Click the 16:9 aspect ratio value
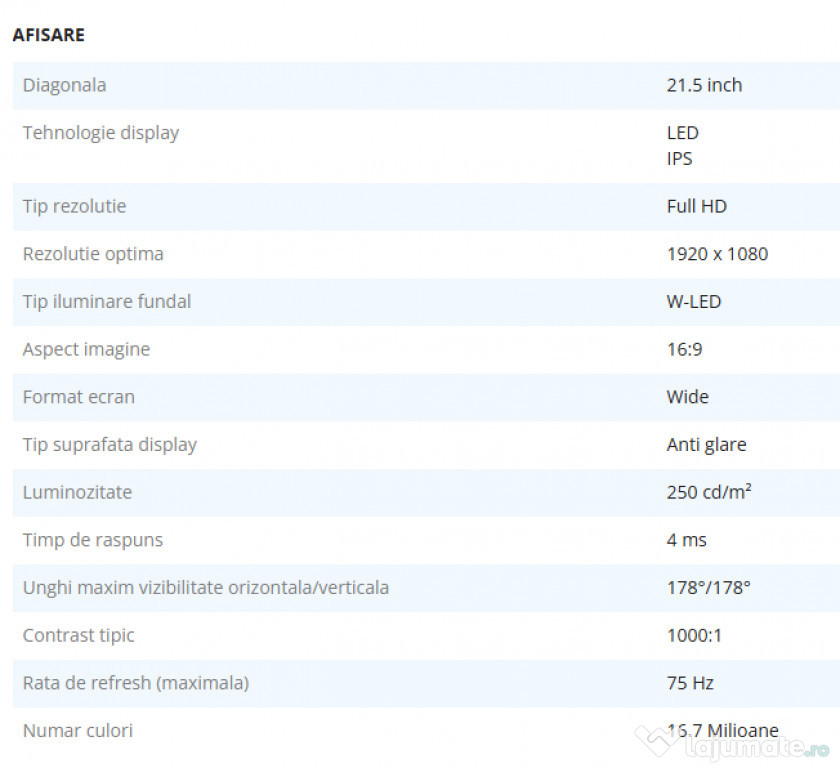The height and width of the screenshot is (768, 840). click(x=684, y=349)
